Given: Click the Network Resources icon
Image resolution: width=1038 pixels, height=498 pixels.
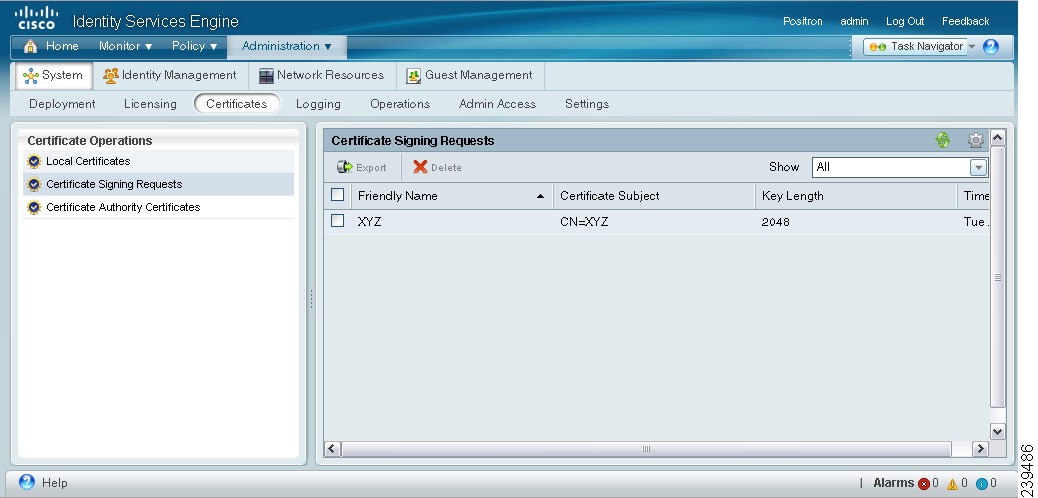Looking at the screenshot, I should point(266,76).
